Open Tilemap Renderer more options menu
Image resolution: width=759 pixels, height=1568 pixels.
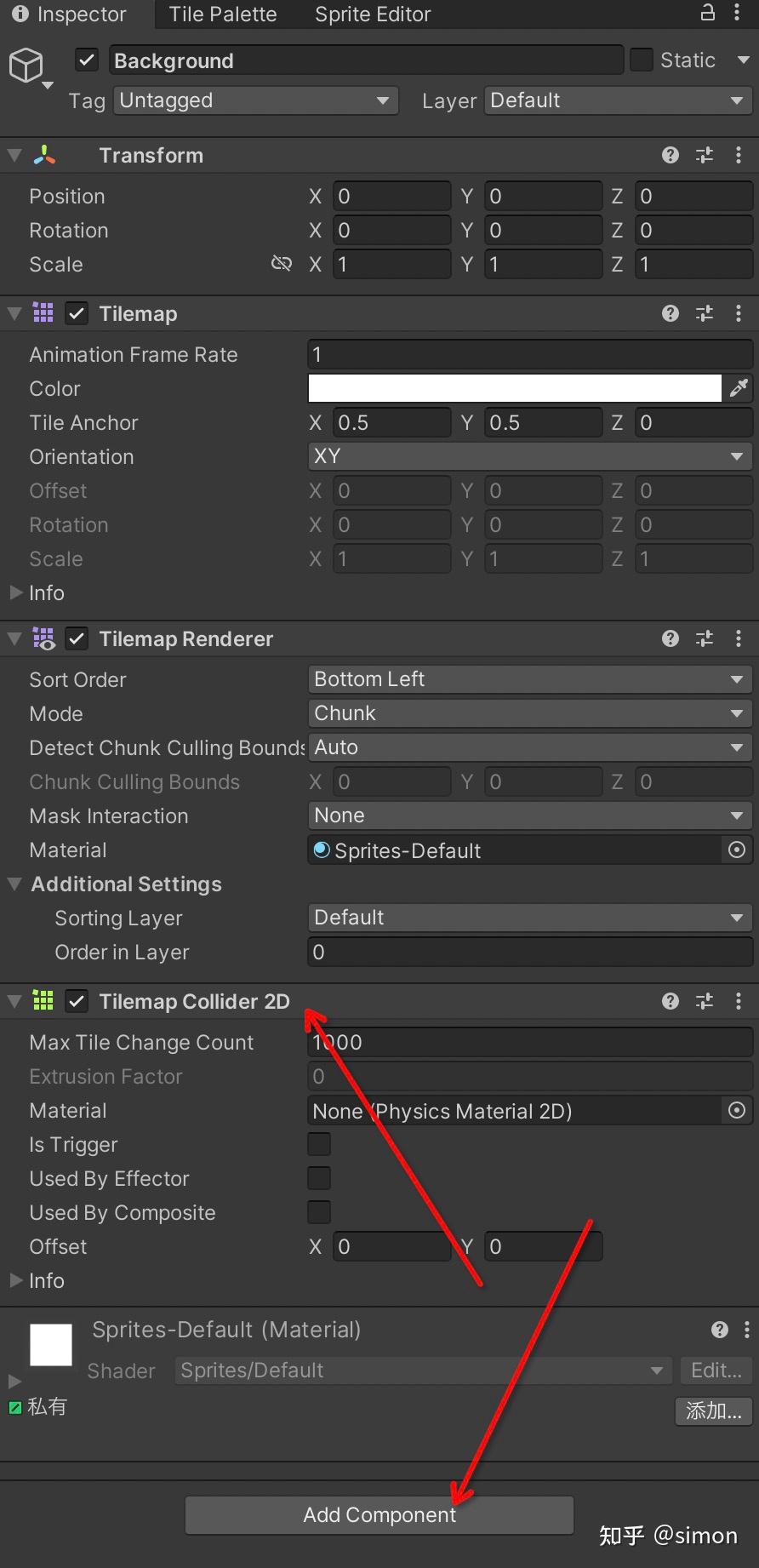tap(739, 639)
